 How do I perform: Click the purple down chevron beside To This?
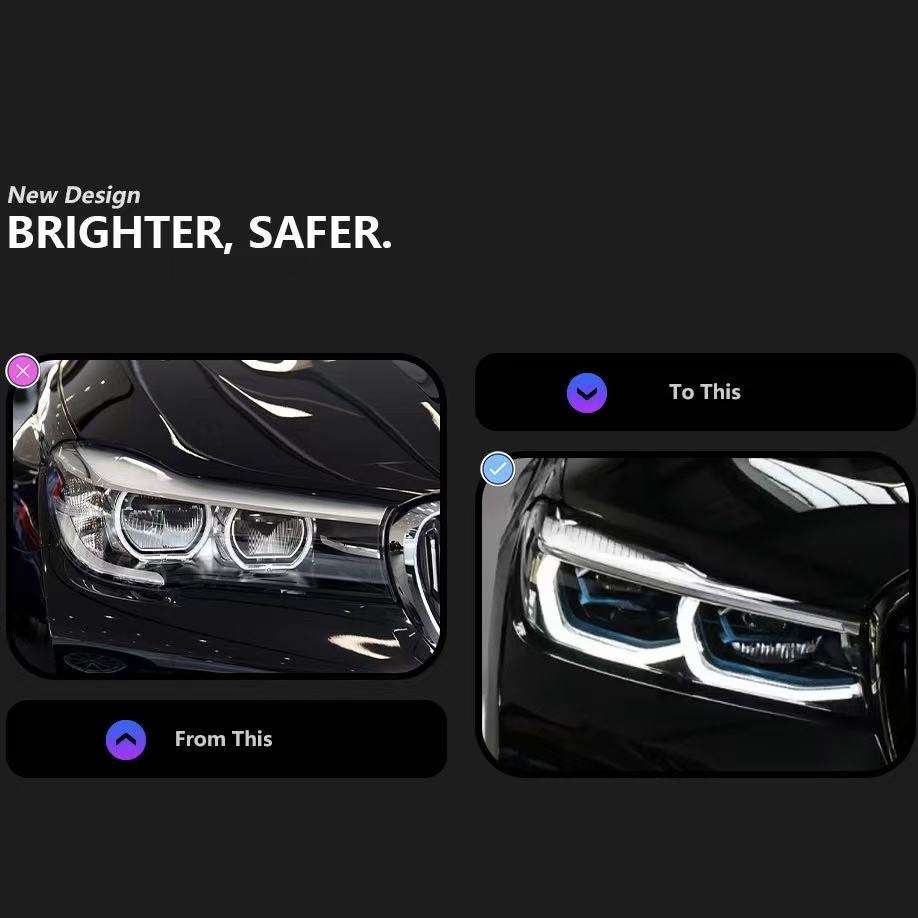click(587, 393)
